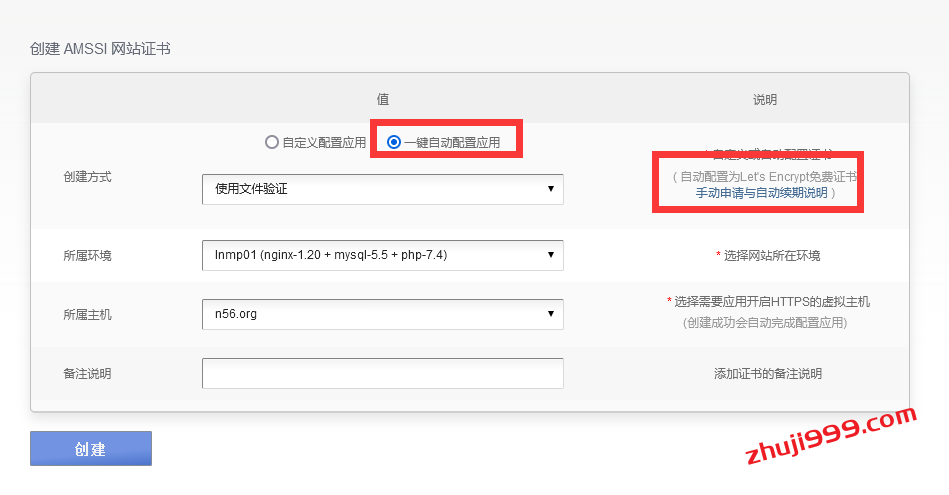Click the 创建方式 row label

[x=87, y=176]
